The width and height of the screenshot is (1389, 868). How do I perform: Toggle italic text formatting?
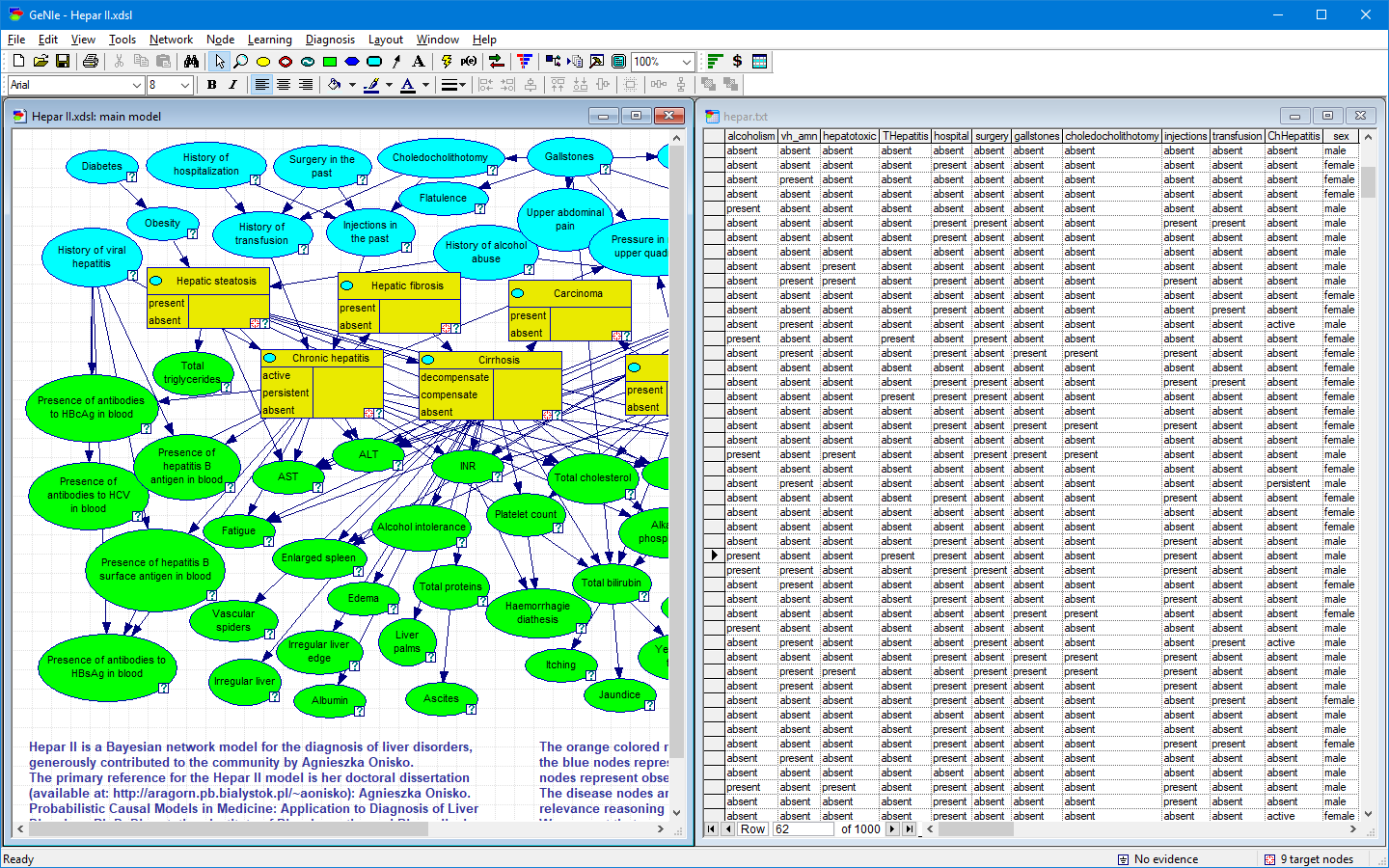click(x=233, y=85)
